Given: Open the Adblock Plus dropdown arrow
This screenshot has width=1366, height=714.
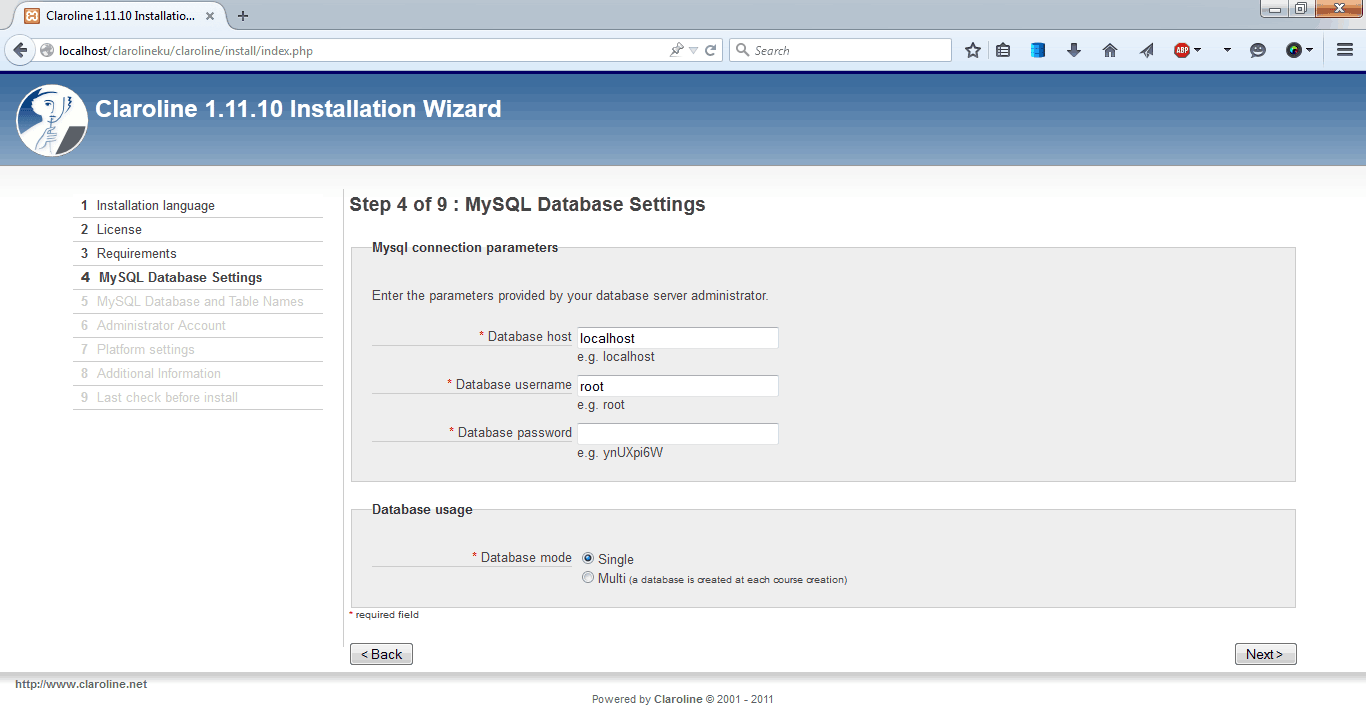Looking at the screenshot, I should tap(1196, 49).
